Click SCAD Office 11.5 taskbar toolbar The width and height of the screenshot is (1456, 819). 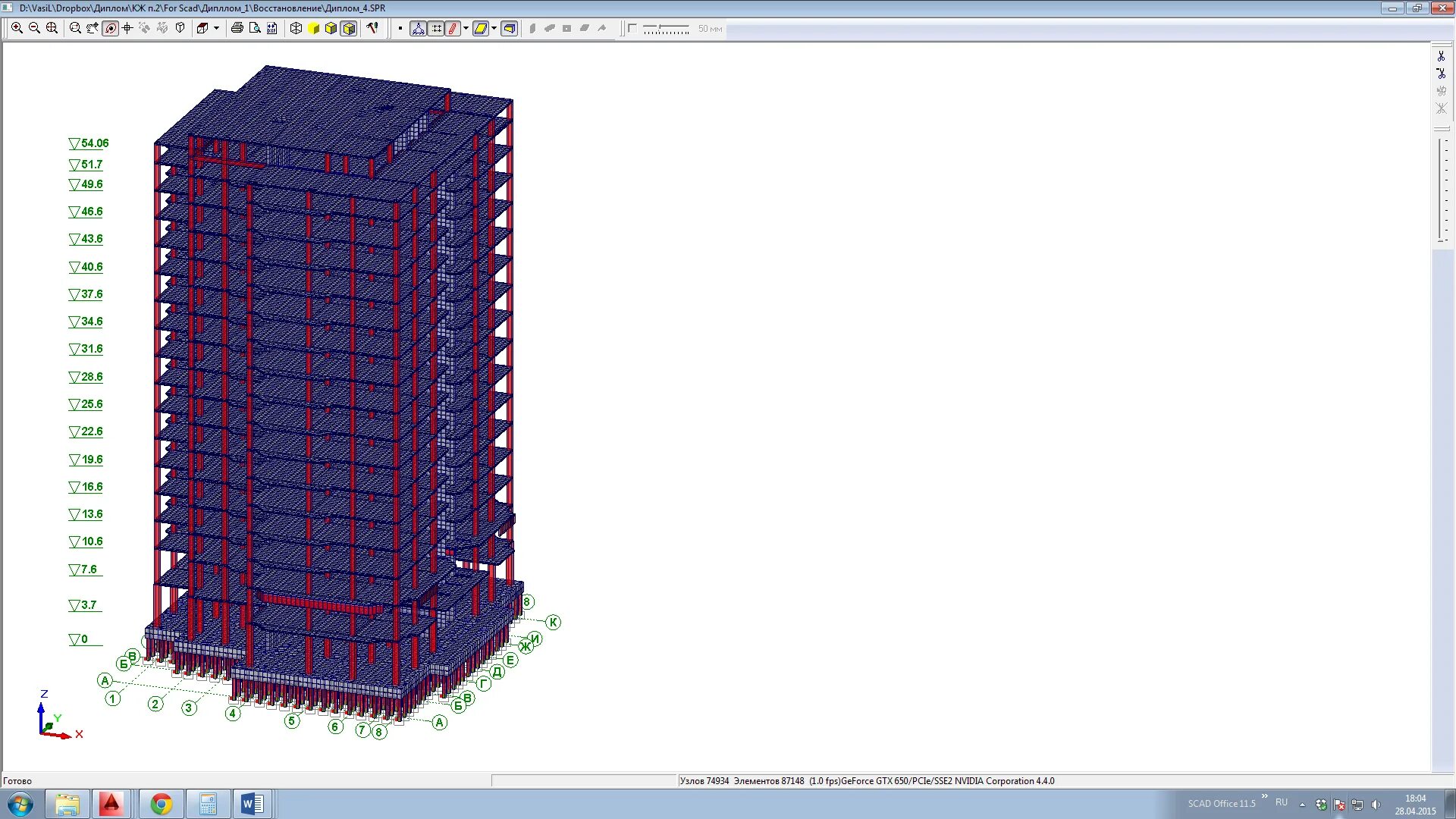tap(1221, 804)
